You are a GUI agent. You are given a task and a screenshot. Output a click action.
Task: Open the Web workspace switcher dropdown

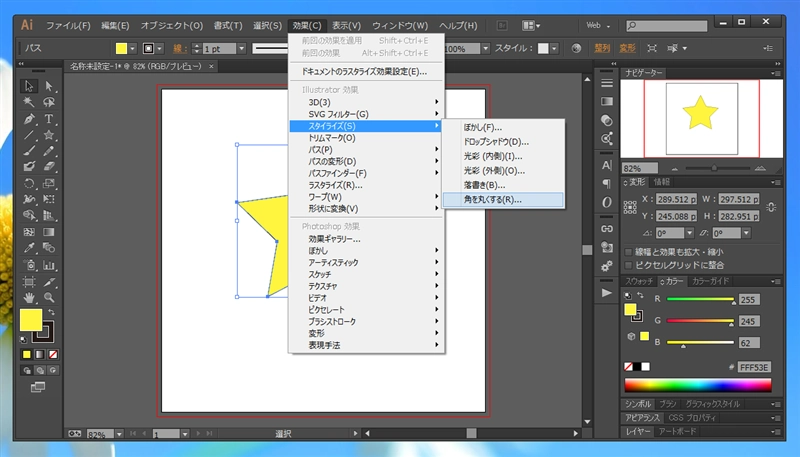coord(598,26)
